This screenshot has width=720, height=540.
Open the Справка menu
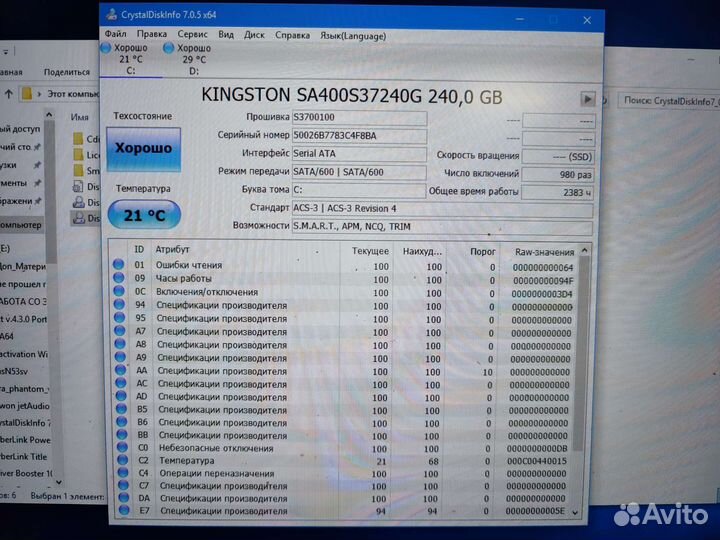pos(292,35)
